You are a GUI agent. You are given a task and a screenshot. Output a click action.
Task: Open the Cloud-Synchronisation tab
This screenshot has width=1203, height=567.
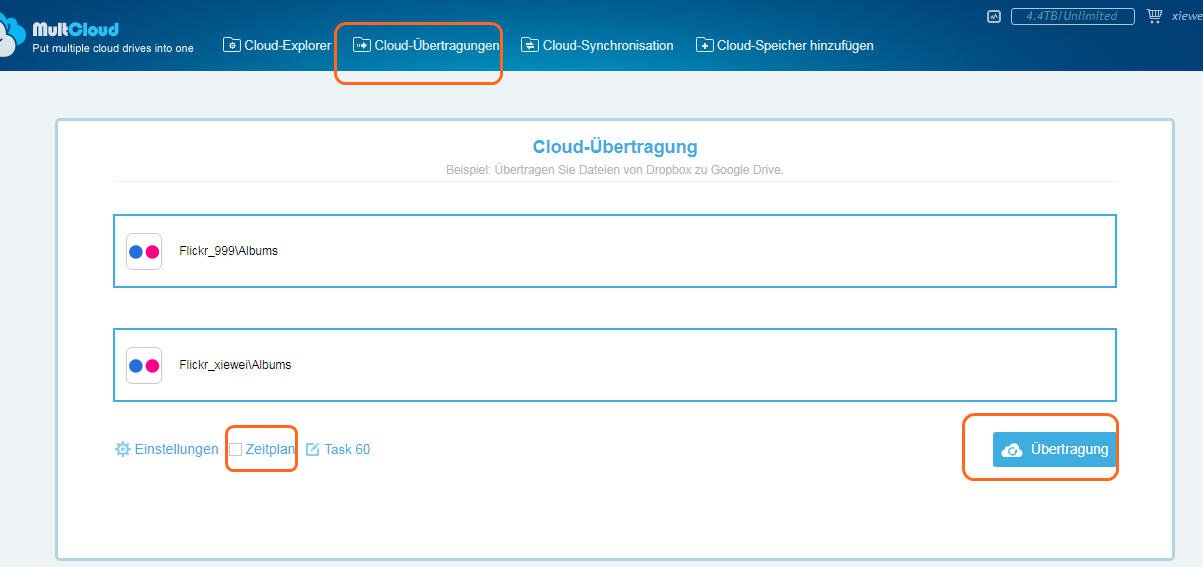click(597, 45)
